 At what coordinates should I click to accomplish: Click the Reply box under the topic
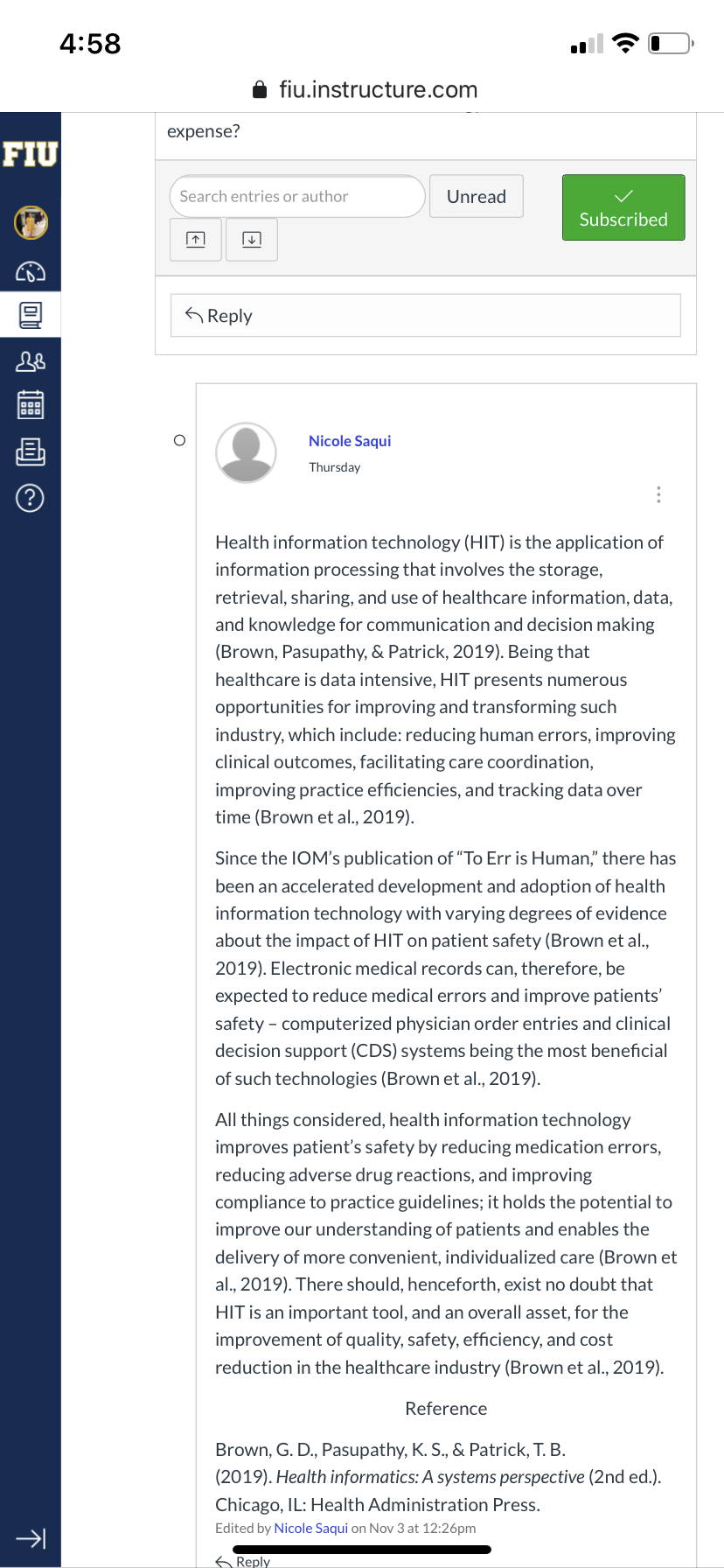[x=426, y=315]
